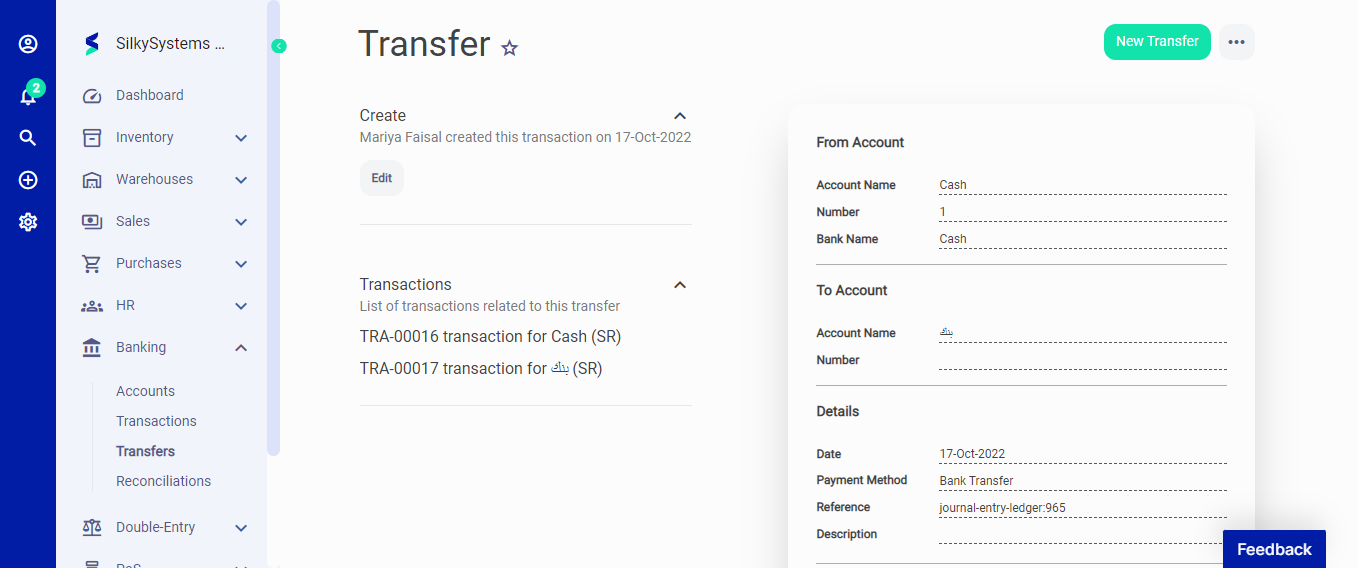This screenshot has height=568, width=1358.
Task: Collapse the sidebar with the green arrow
Action: pos(279,46)
